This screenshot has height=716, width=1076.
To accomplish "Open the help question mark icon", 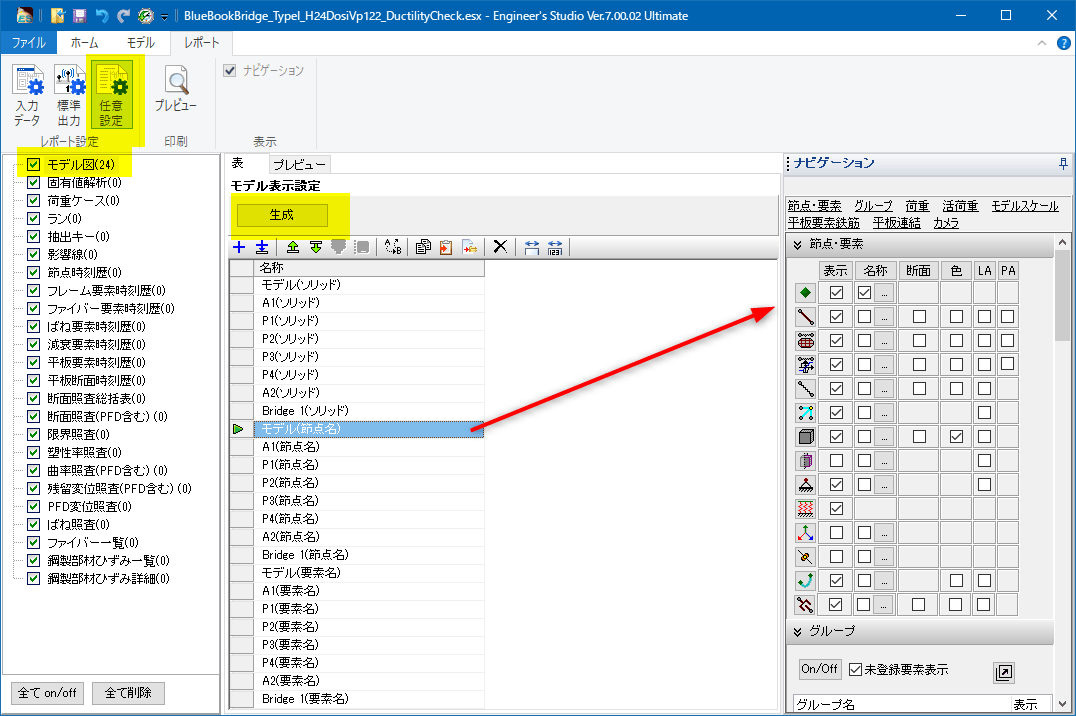I will point(1064,43).
